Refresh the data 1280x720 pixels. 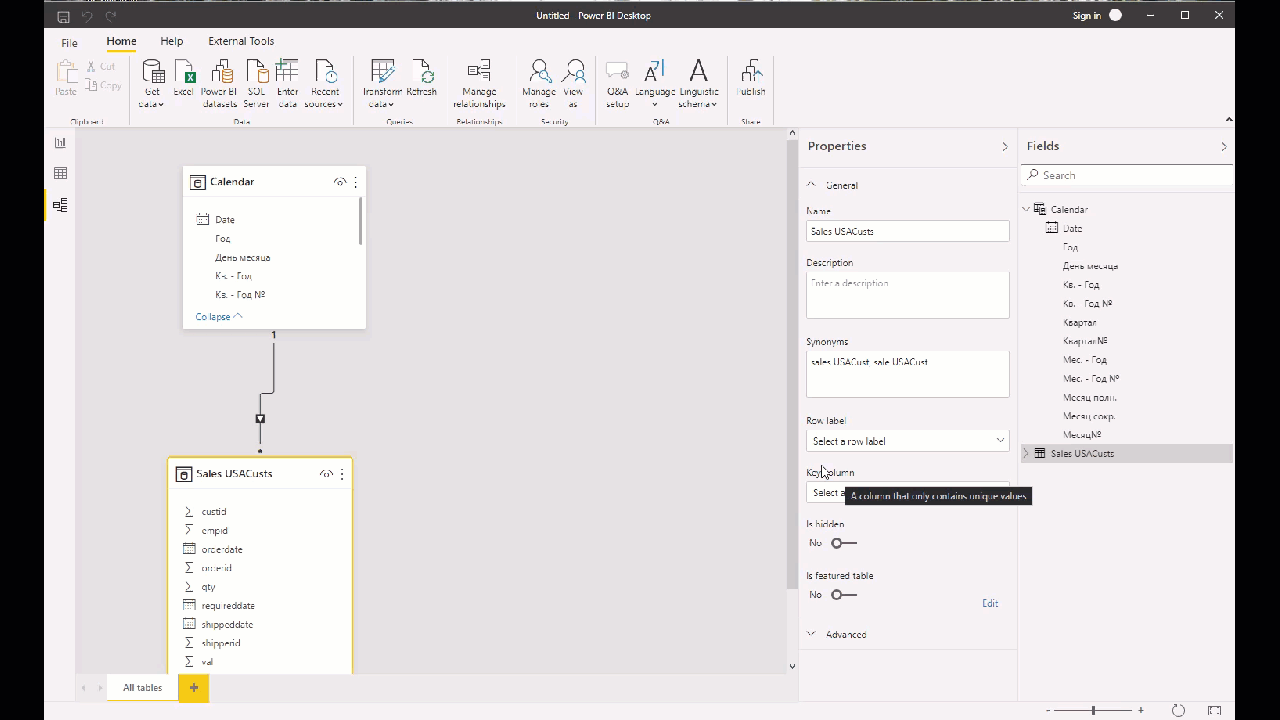[x=421, y=78]
